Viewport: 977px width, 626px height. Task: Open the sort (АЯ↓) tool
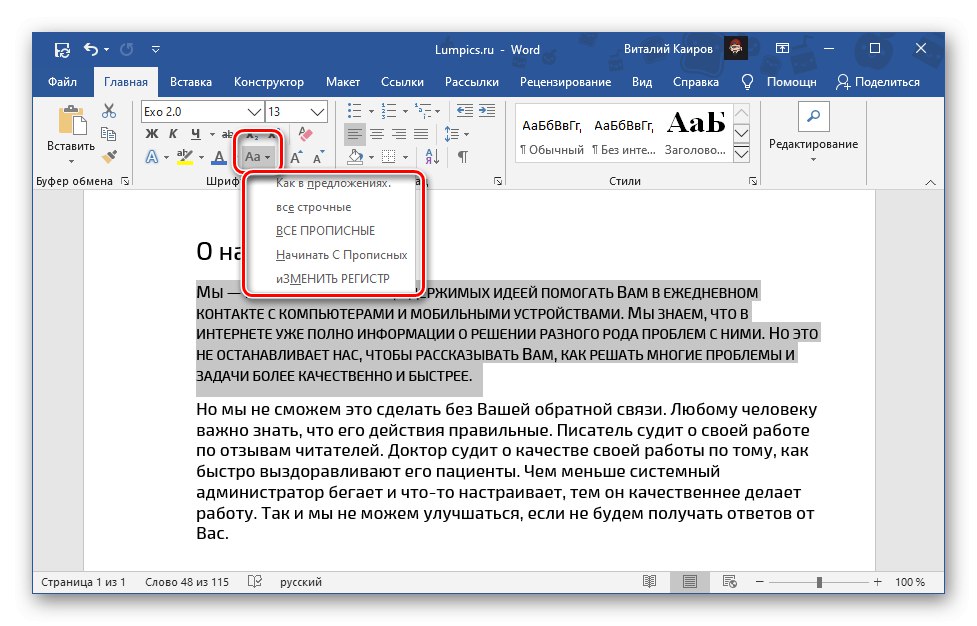(431, 157)
